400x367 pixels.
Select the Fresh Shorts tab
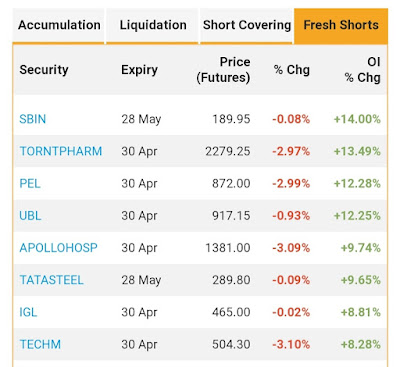(341, 26)
